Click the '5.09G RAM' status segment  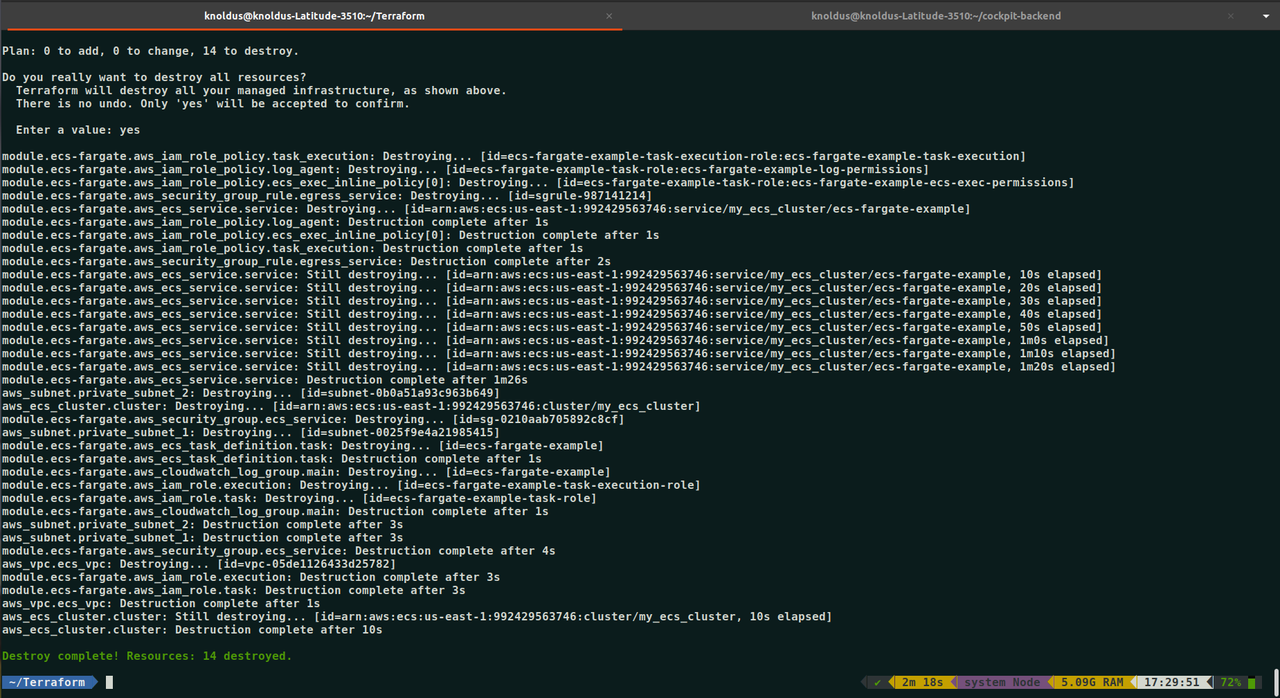point(1093,683)
